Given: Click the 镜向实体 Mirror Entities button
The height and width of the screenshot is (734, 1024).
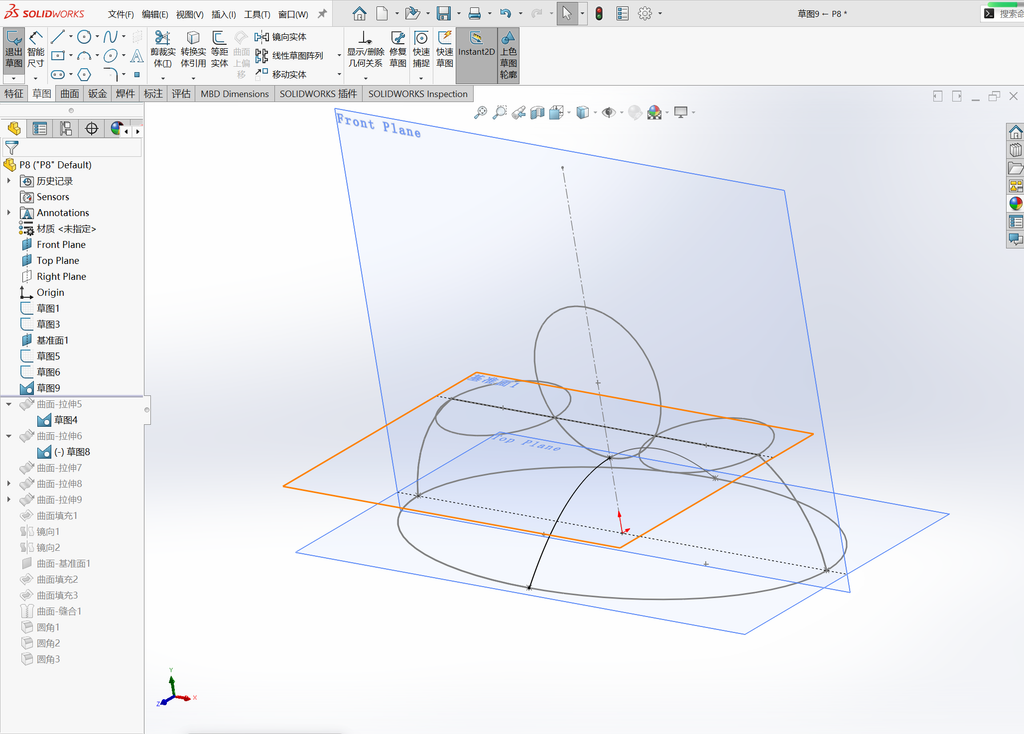Looking at the screenshot, I should tap(281, 37).
